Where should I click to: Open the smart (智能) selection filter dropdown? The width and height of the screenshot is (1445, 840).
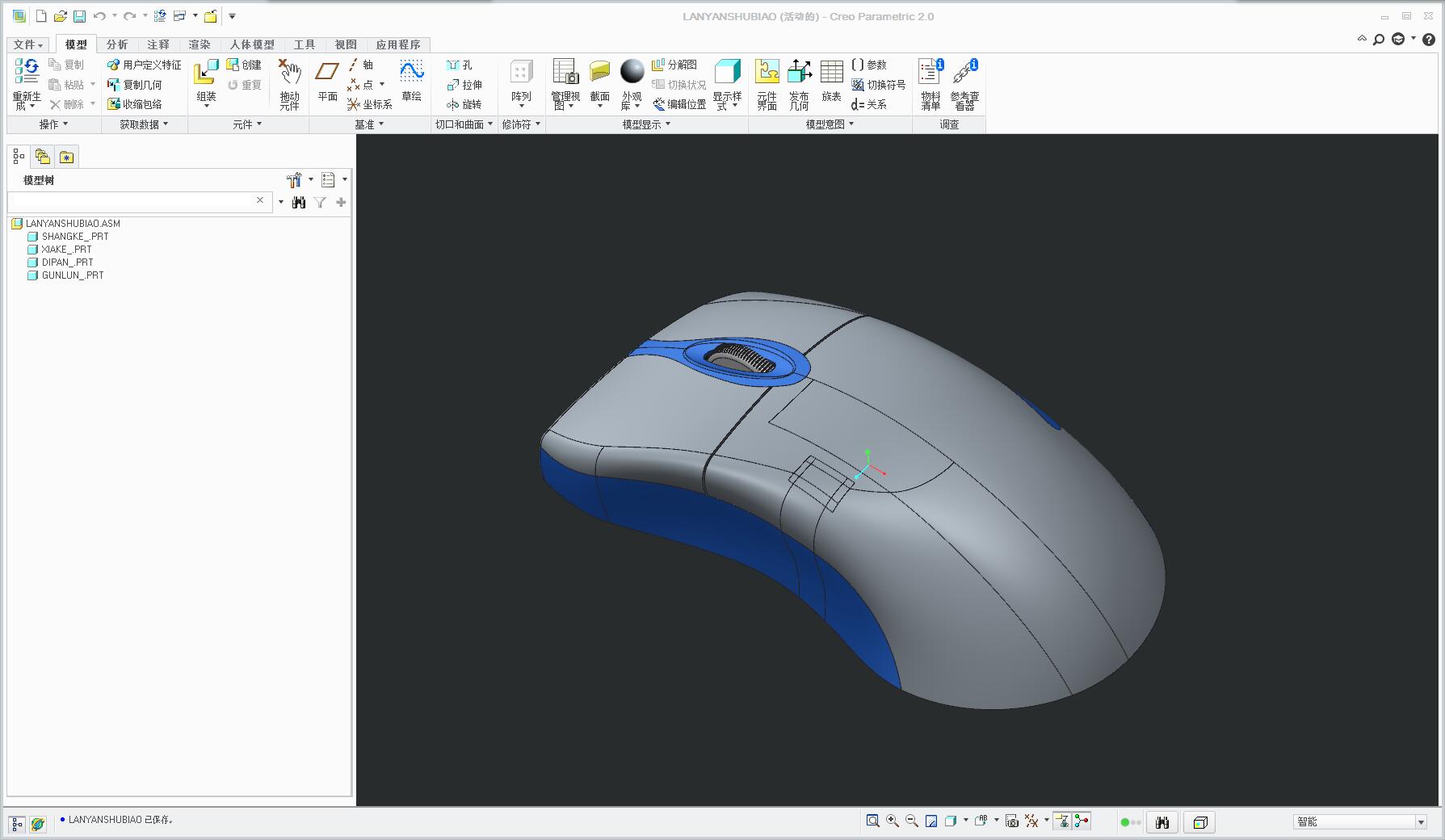pyautogui.click(x=1360, y=821)
